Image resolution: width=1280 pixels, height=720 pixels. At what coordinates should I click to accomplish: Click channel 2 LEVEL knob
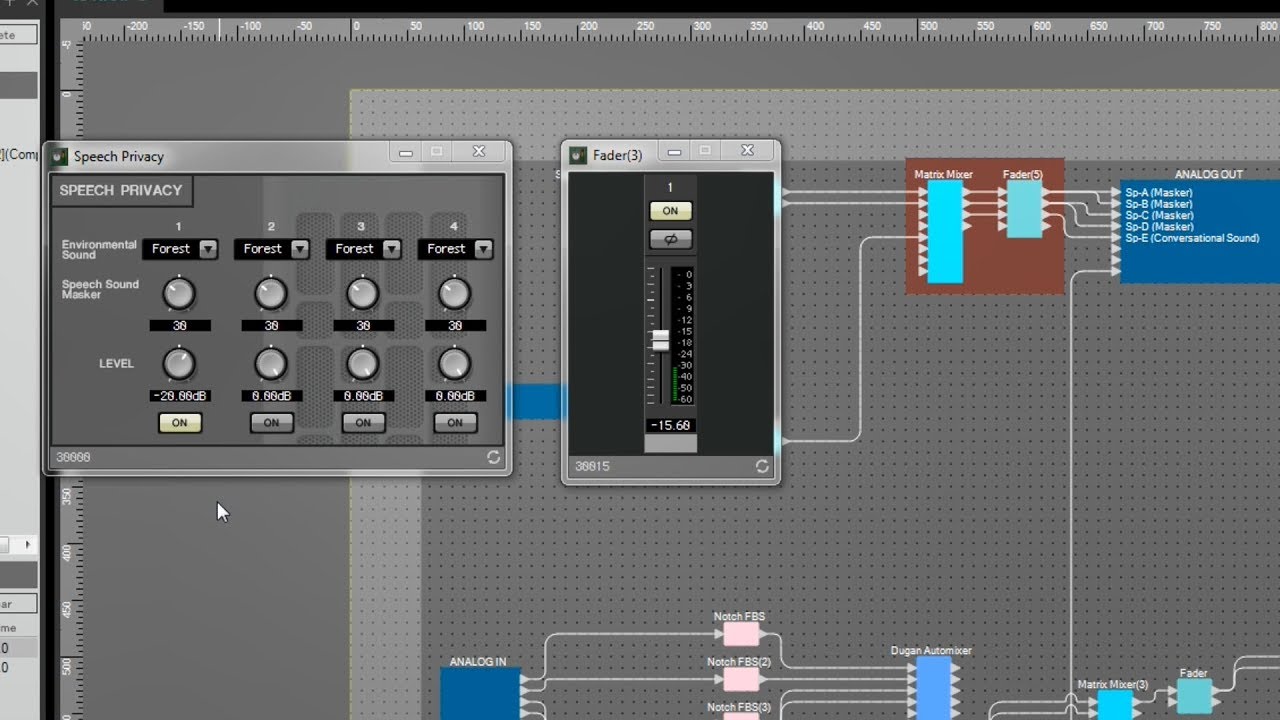270,364
